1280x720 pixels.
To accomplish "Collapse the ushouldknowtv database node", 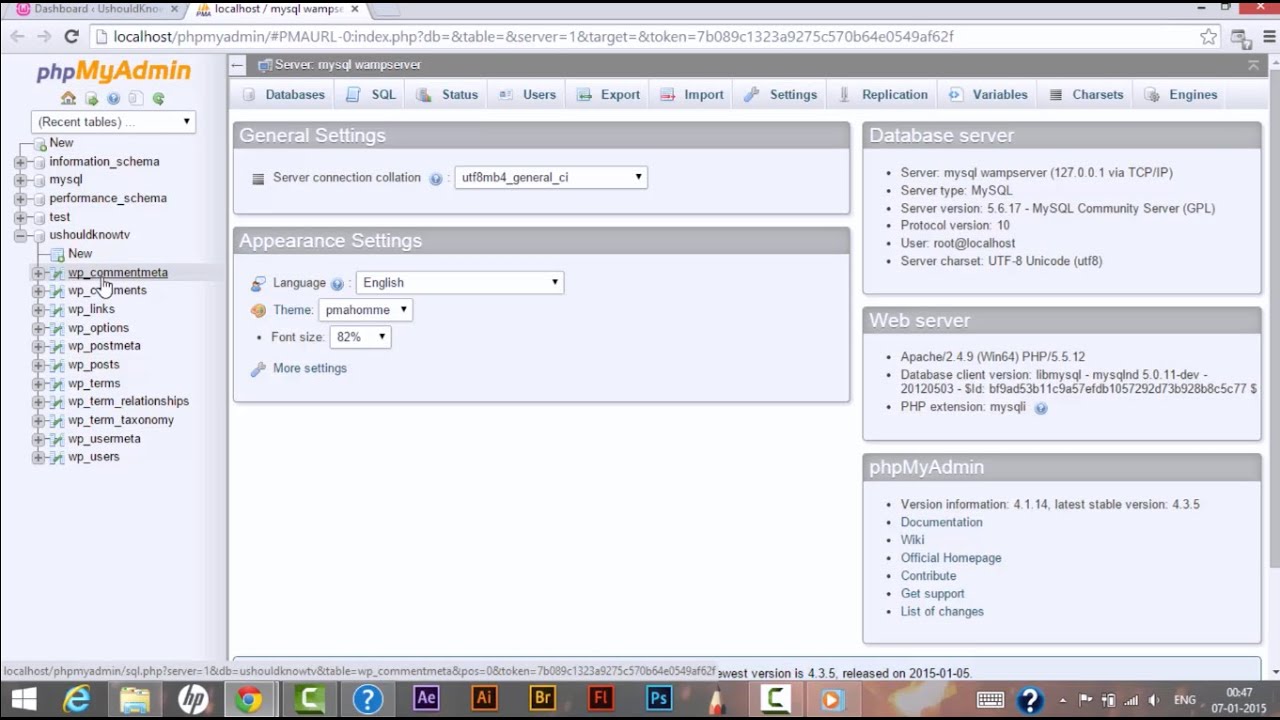I will (x=20, y=235).
